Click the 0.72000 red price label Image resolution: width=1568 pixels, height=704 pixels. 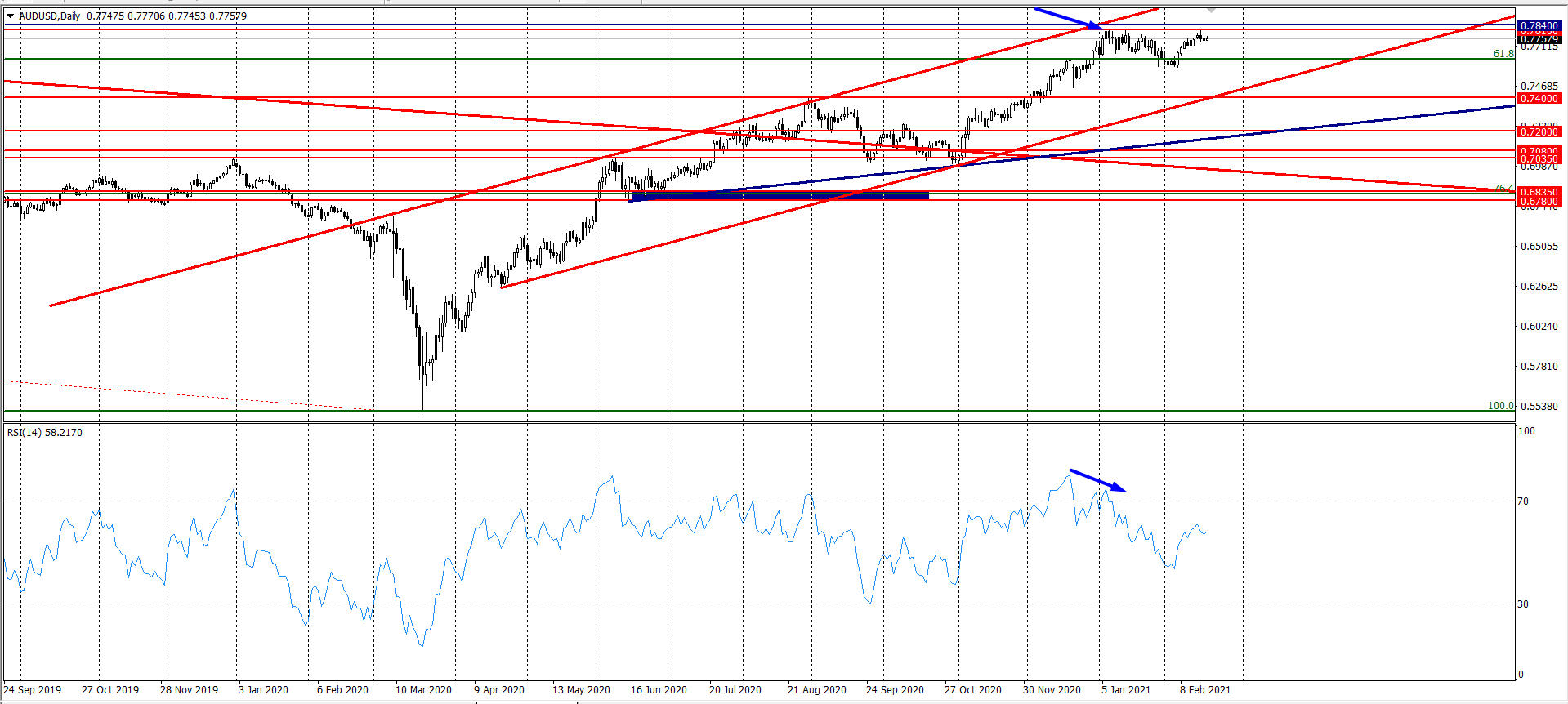coord(1539,131)
